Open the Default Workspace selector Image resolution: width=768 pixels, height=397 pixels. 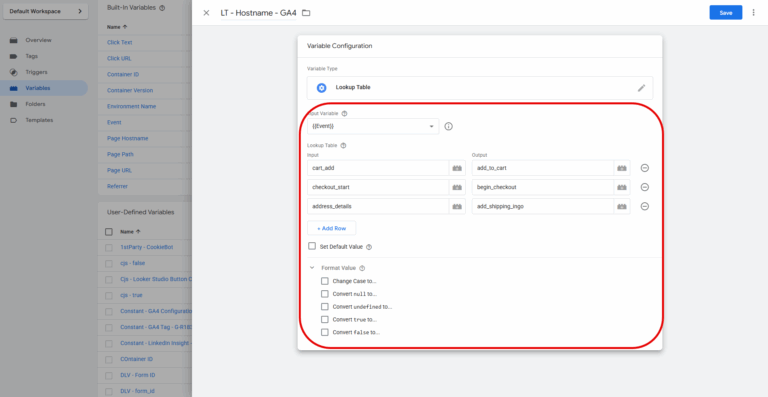(46, 11)
